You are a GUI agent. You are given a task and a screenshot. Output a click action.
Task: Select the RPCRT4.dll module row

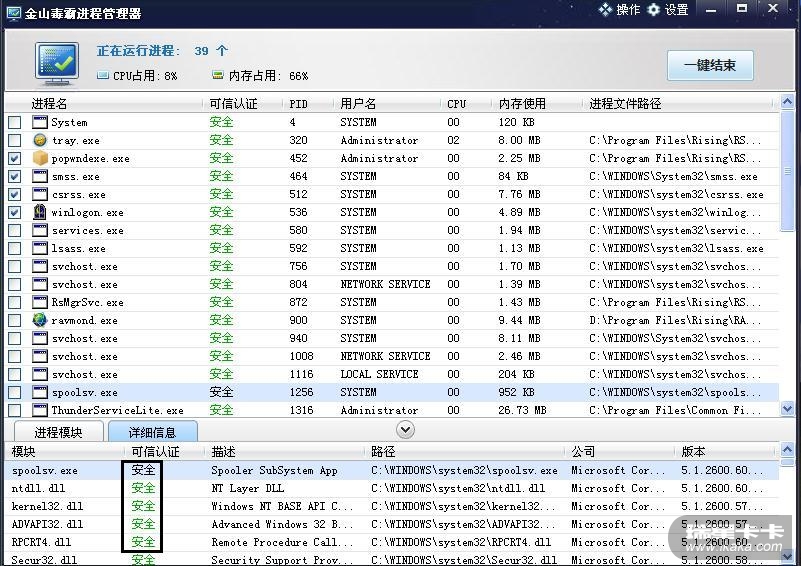click(391, 542)
